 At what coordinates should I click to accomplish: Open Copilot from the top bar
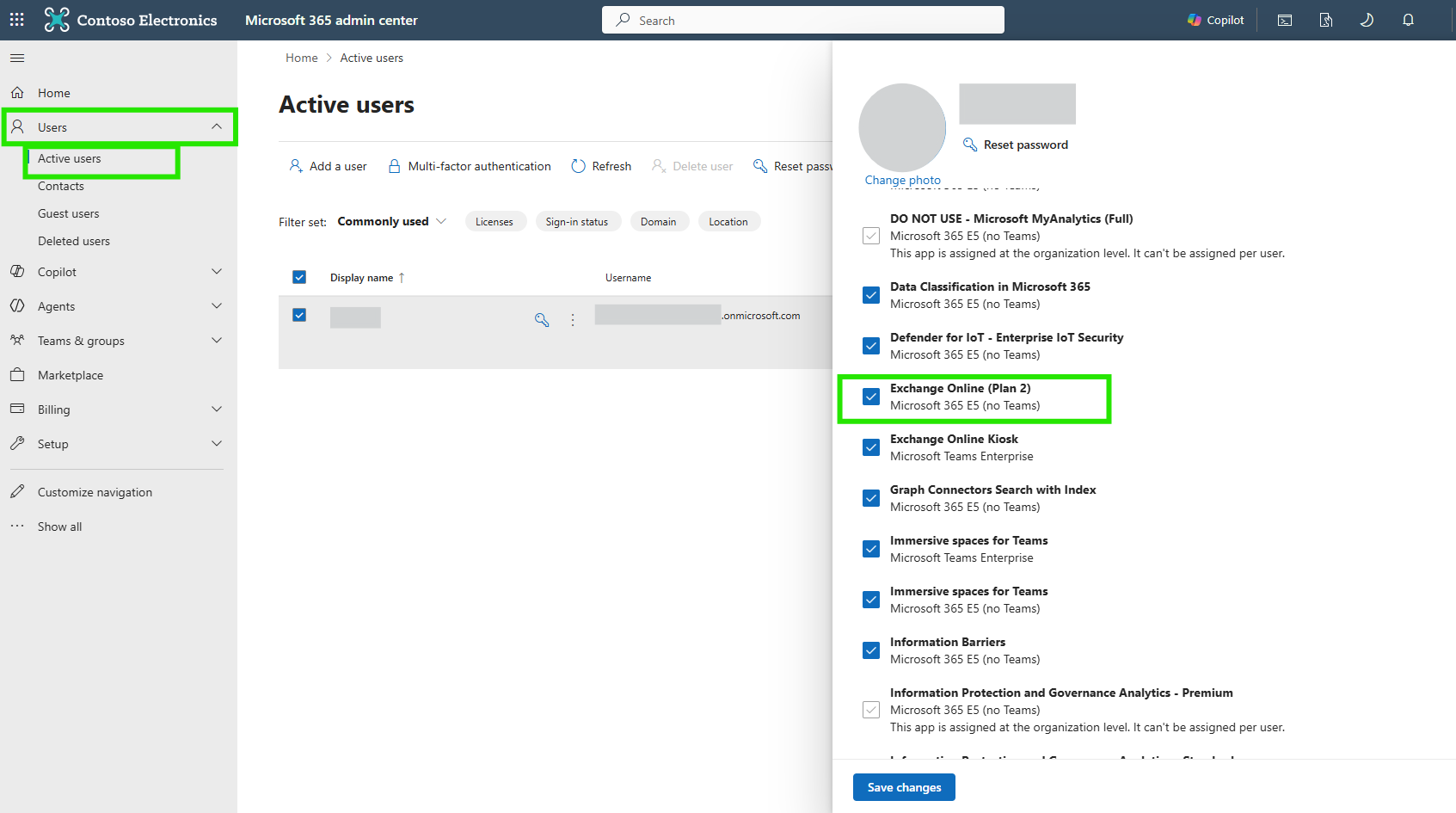coord(1215,20)
